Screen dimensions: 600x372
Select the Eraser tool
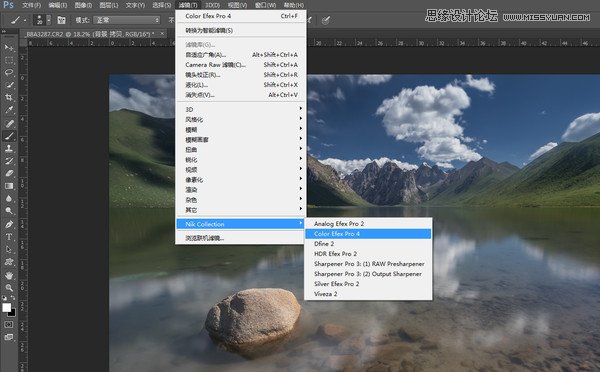point(9,173)
